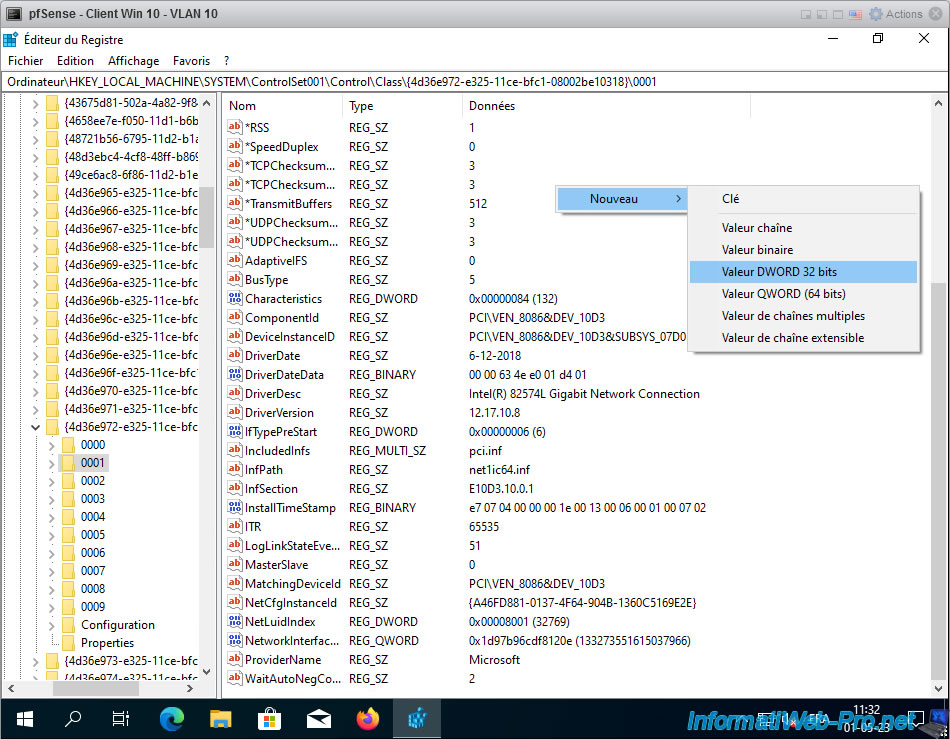The height and width of the screenshot is (739, 950).
Task: Open the Windows Start menu
Action: [x=24, y=719]
